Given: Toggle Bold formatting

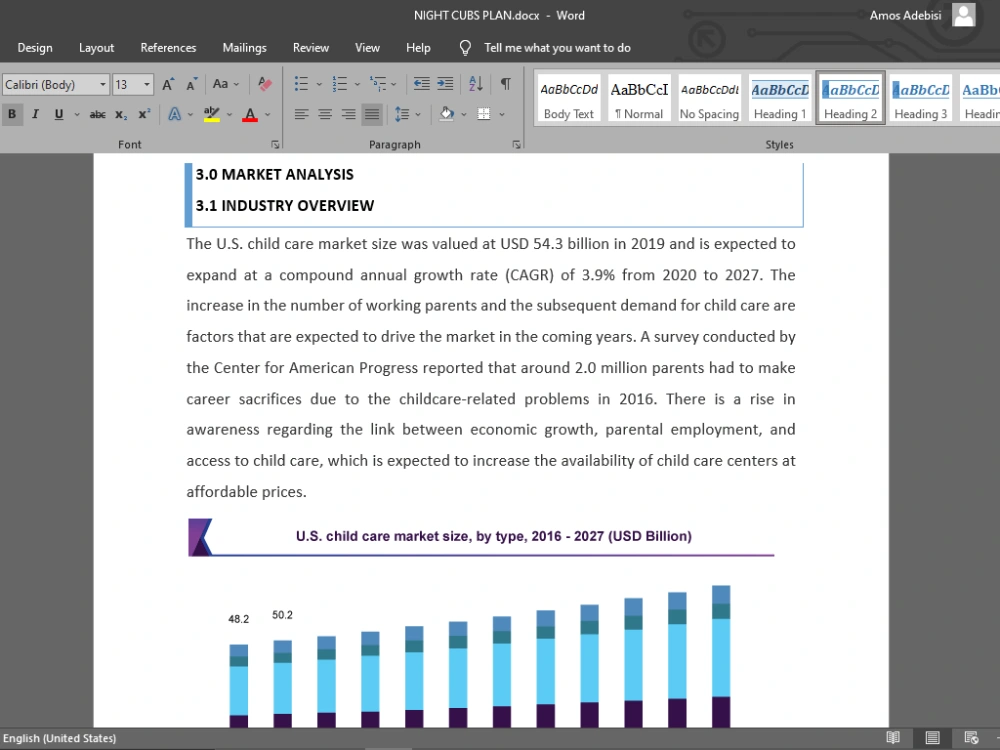Looking at the screenshot, I should pos(11,114).
